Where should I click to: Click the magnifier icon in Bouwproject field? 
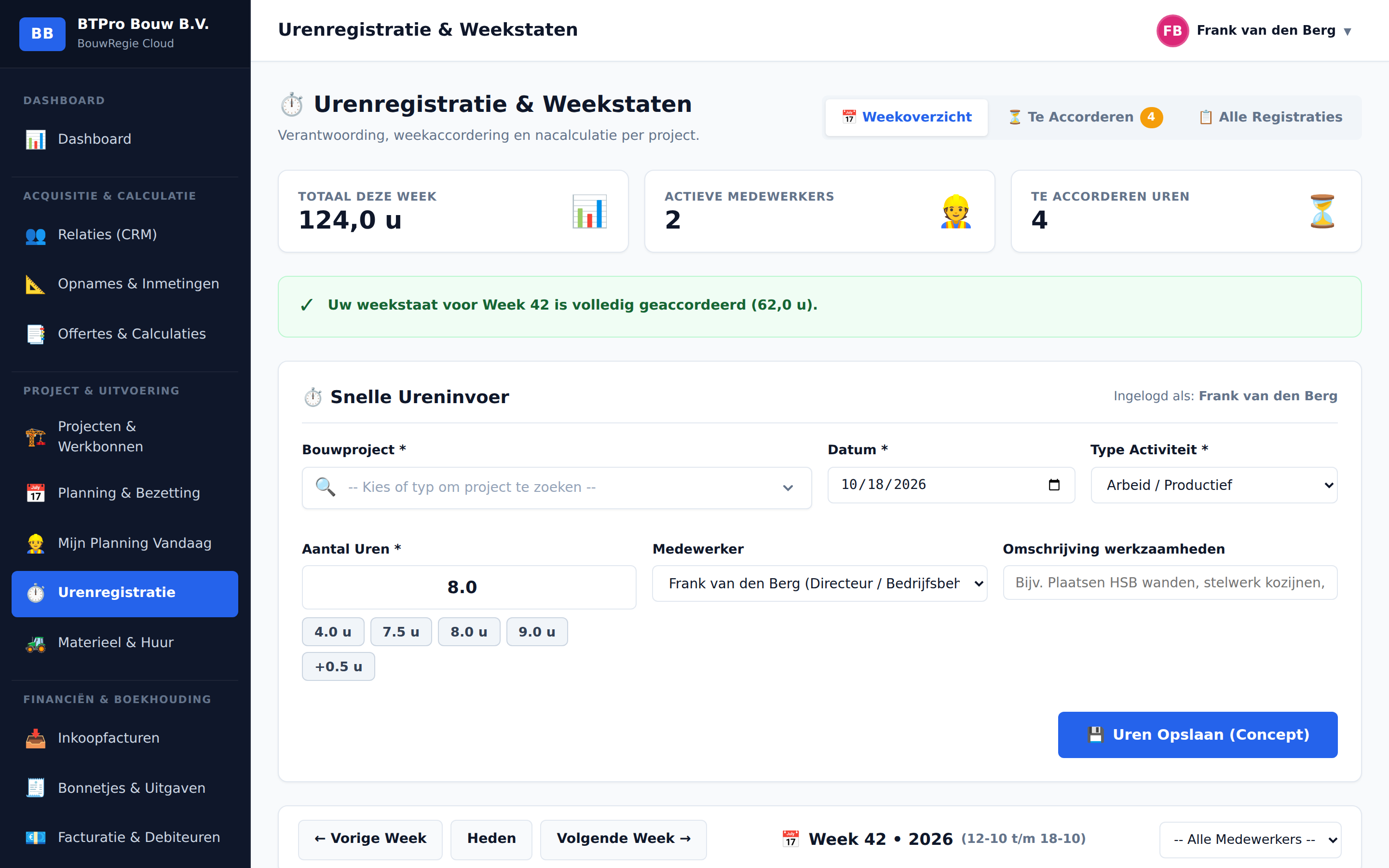click(326, 487)
